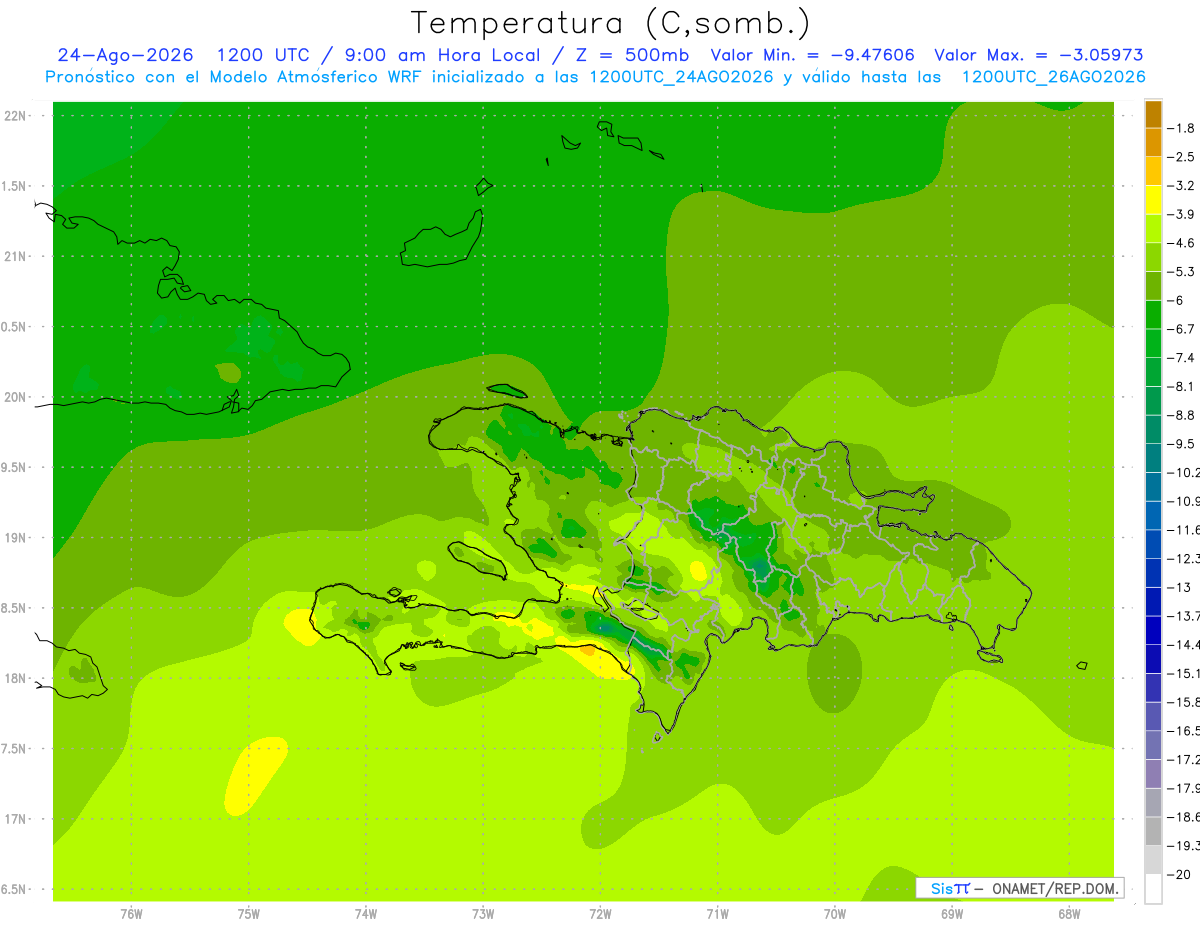Click the dark orange swatch atop the colorbar
1200x927 pixels.
(x=1153, y=114)
